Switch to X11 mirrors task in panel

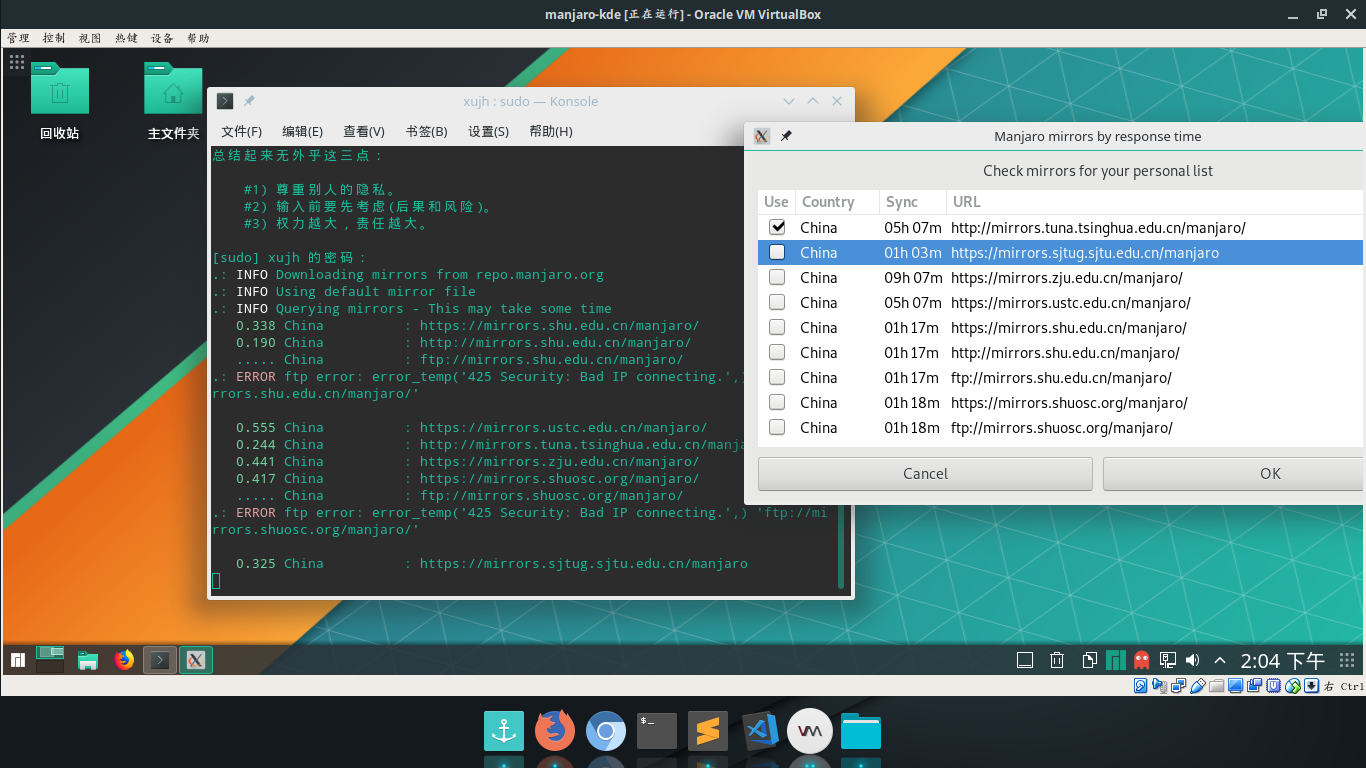pos(196,660)
